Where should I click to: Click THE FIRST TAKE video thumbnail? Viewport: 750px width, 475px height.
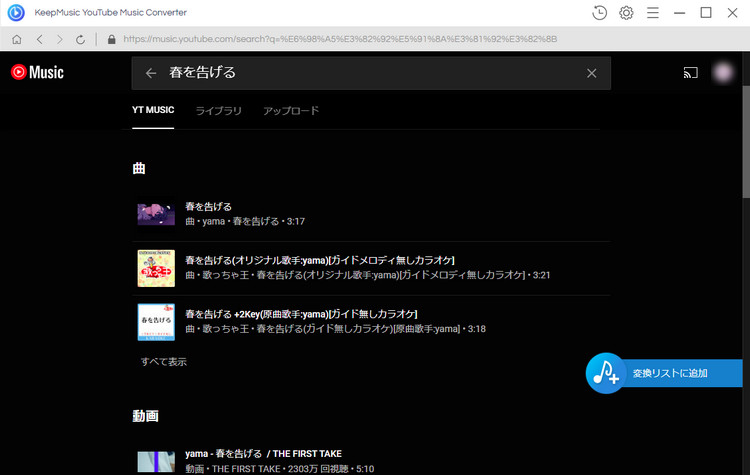point(156,462)
